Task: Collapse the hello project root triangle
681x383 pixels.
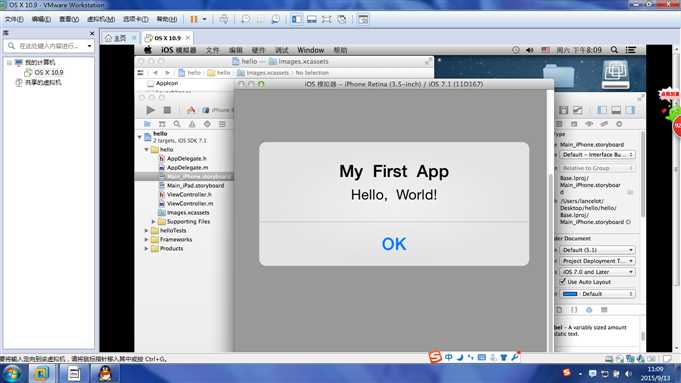Action: point(140,137)
